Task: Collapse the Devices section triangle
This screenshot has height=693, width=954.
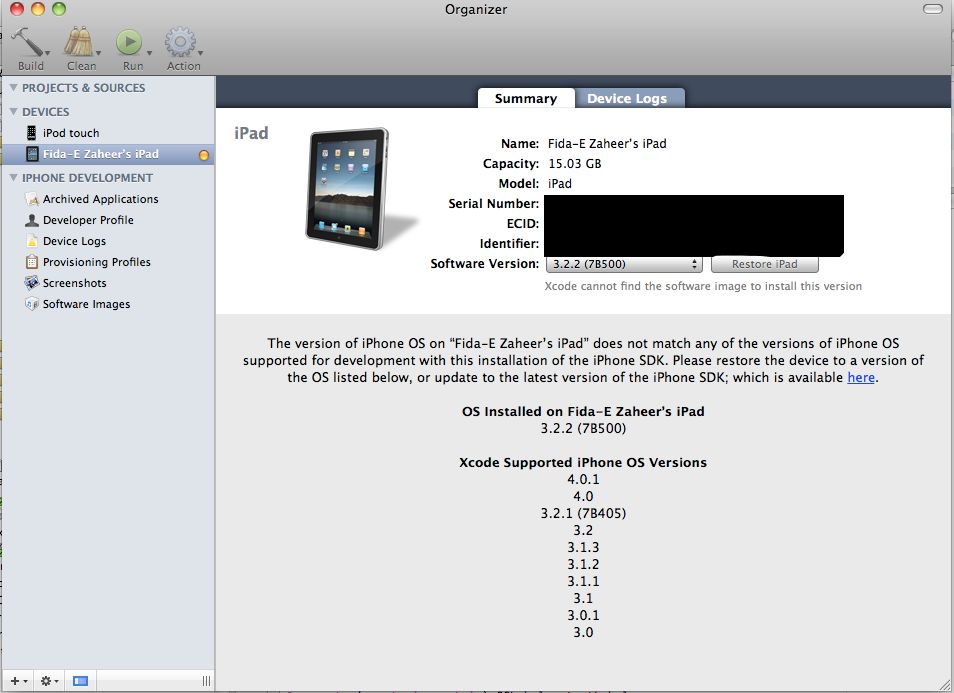Action: [13, 111]
